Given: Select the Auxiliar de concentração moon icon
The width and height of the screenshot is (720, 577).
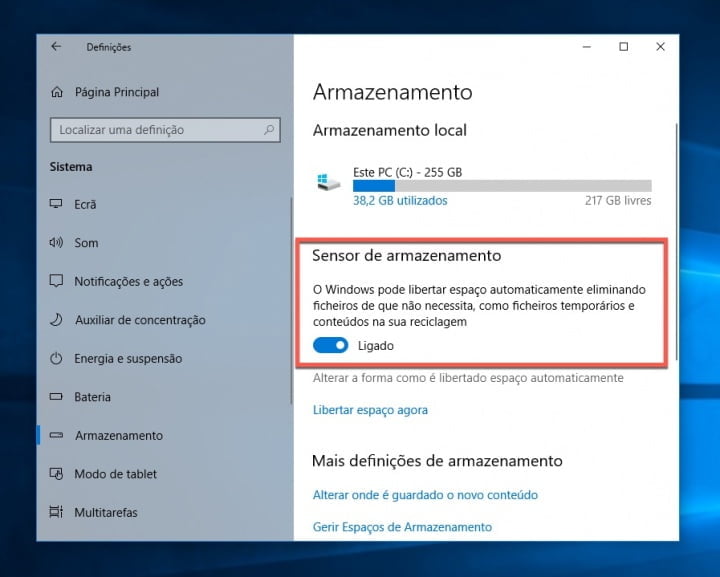Looking at the screenshot, I should [x=56, y=319].
